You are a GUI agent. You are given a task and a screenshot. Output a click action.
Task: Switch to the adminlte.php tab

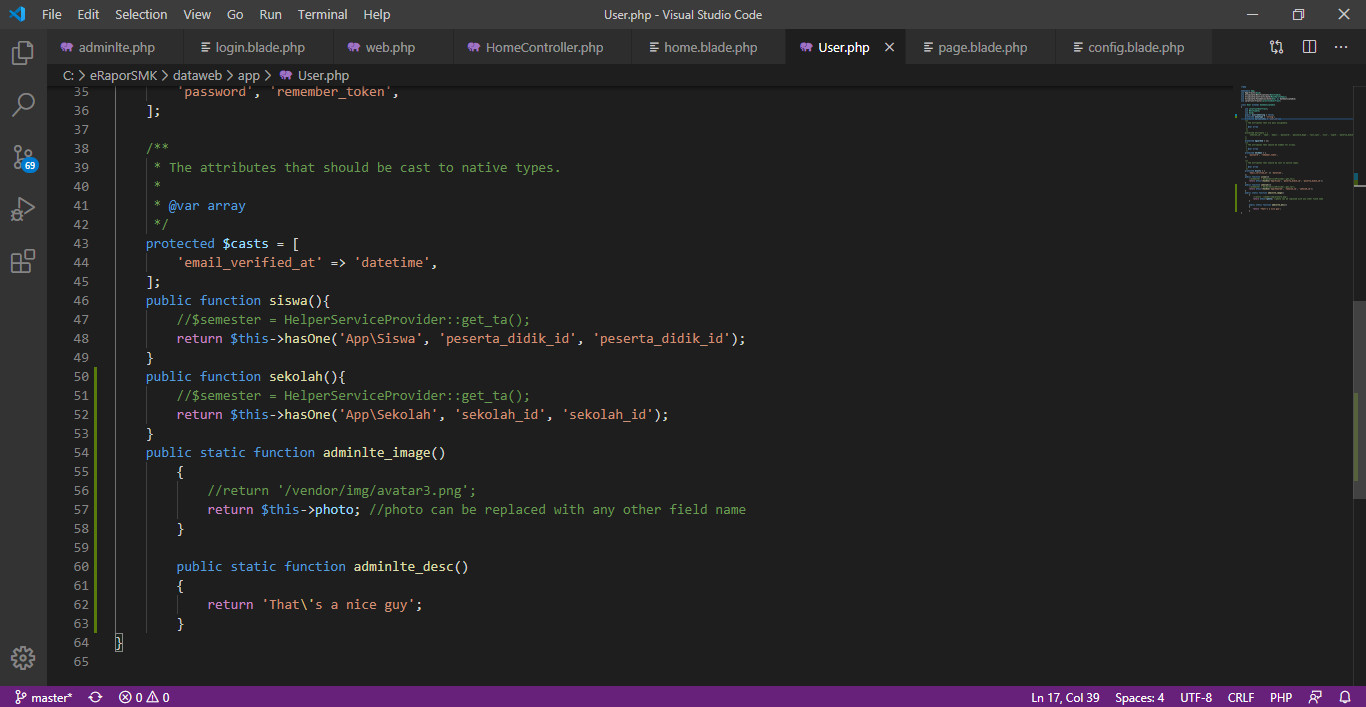pos(116,47)
